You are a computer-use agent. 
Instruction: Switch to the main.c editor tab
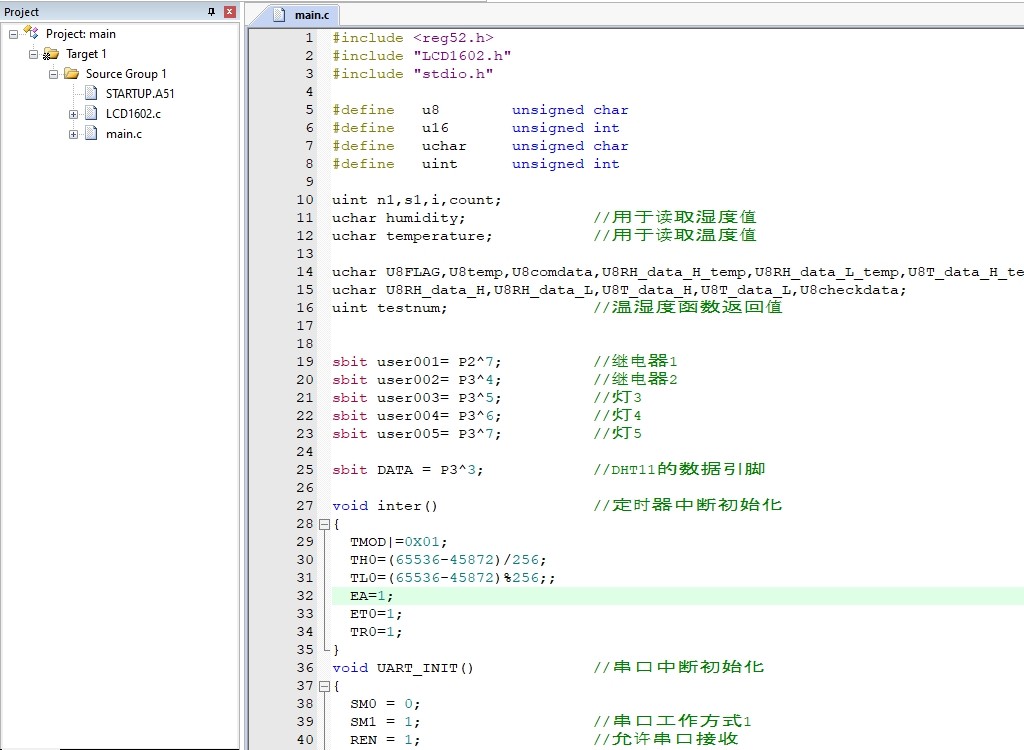pyautogui.click(x=303, y=15)
